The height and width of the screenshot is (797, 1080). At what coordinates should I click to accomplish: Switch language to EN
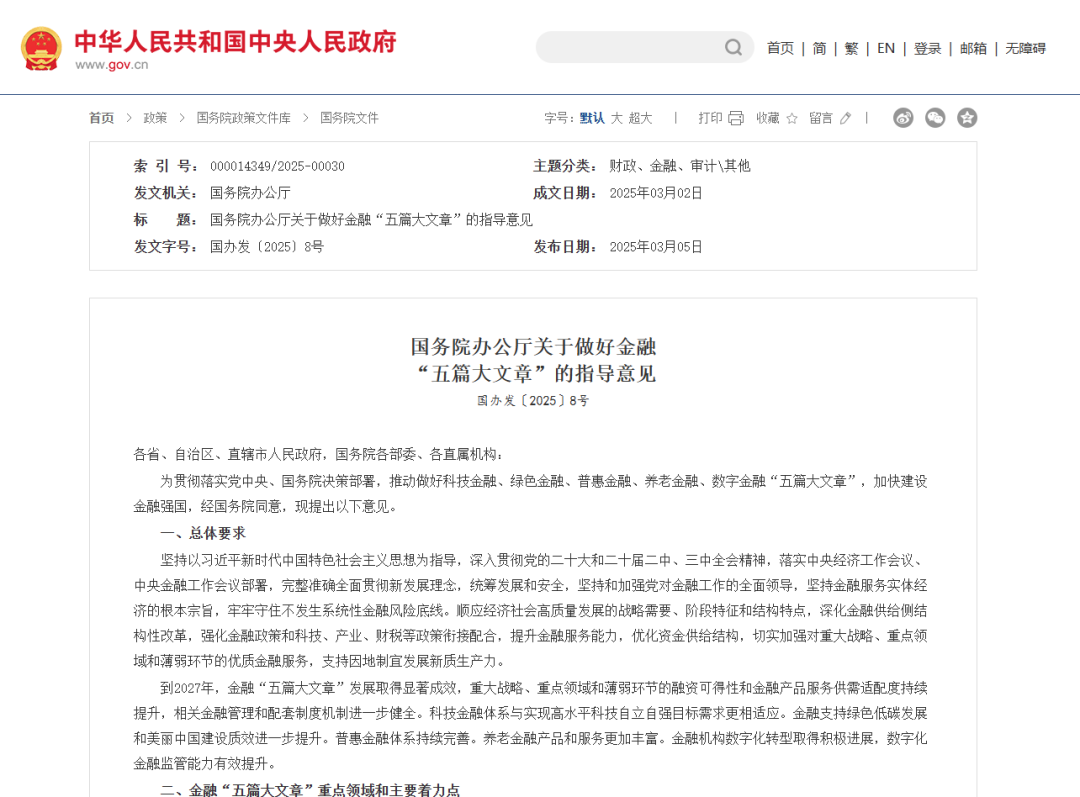point(886,48)
